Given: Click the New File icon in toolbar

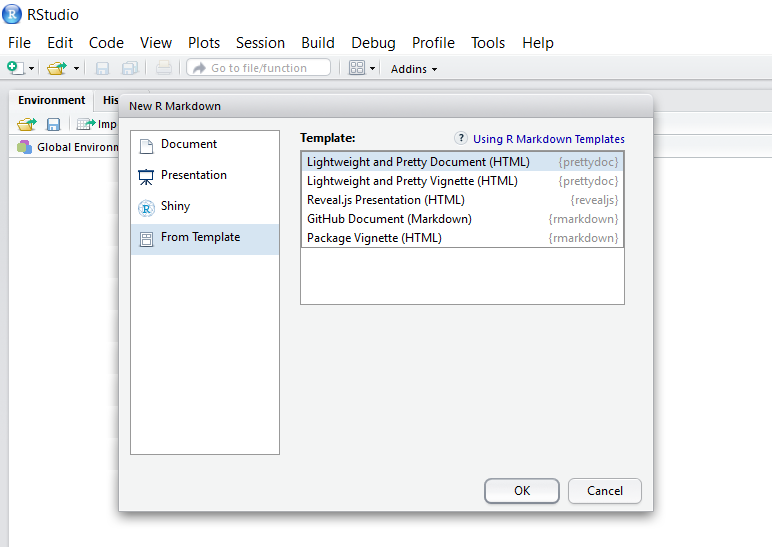Looking at the screenshot, I should point(15,68).
